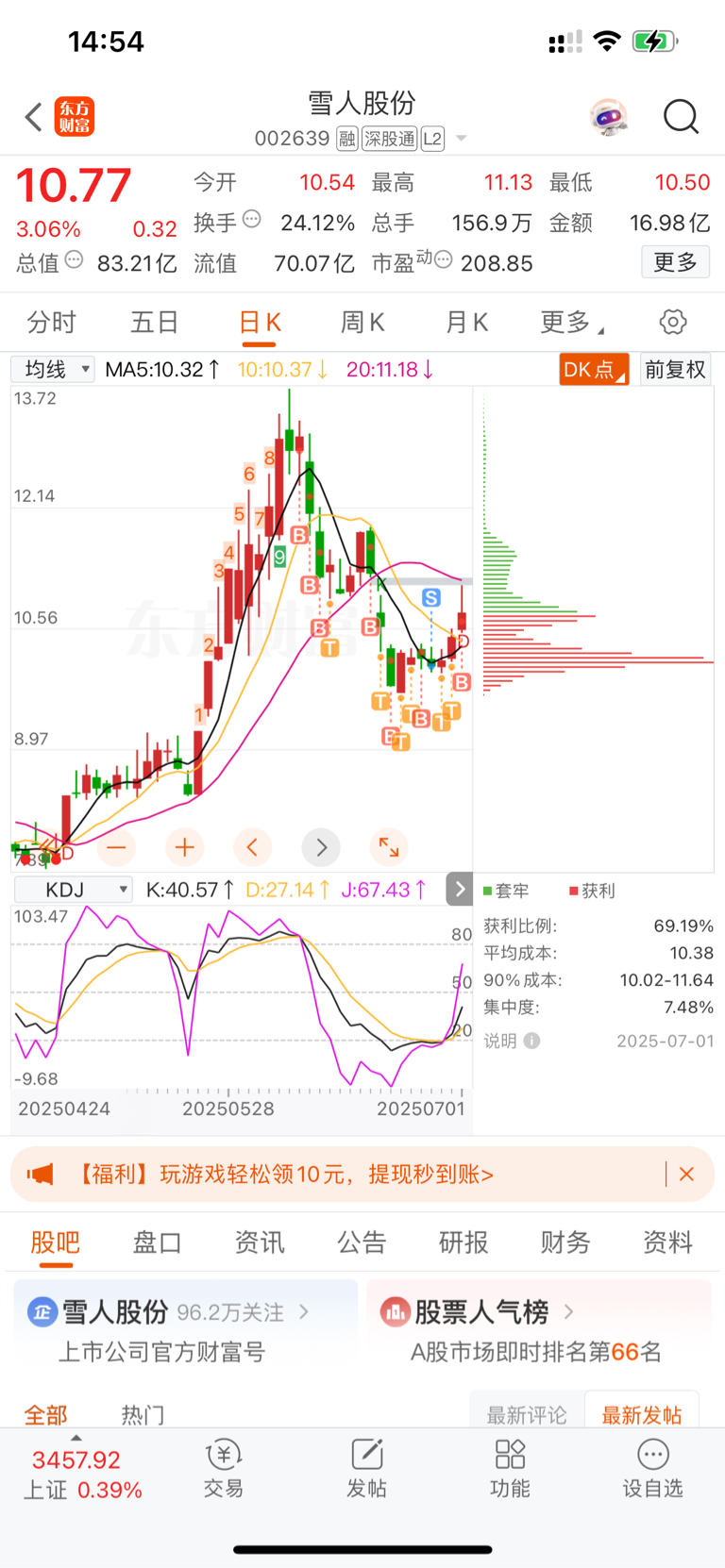The image size is (725, 1568).
Task: Switch to the 资料 tab
Action: point(667,1243)
